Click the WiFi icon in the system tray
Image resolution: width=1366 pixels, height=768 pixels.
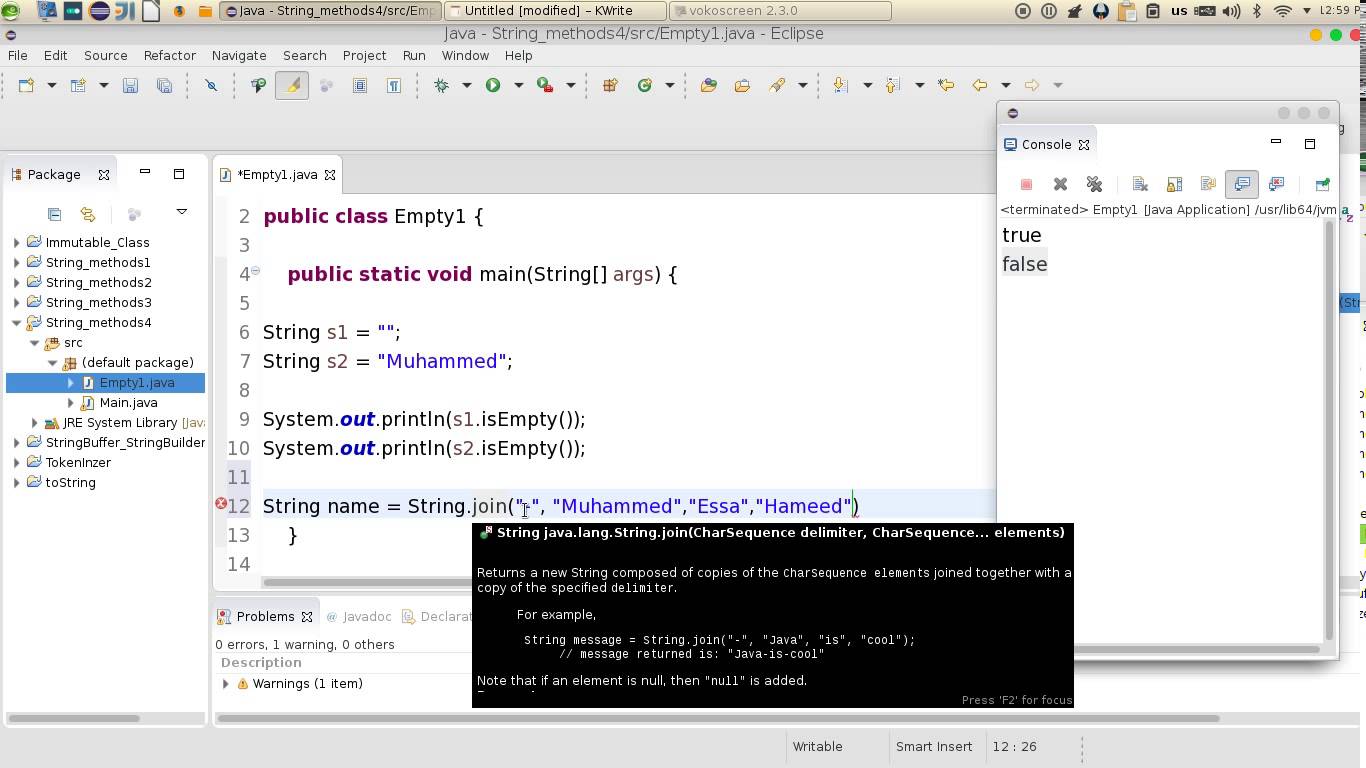[1285, 10]
